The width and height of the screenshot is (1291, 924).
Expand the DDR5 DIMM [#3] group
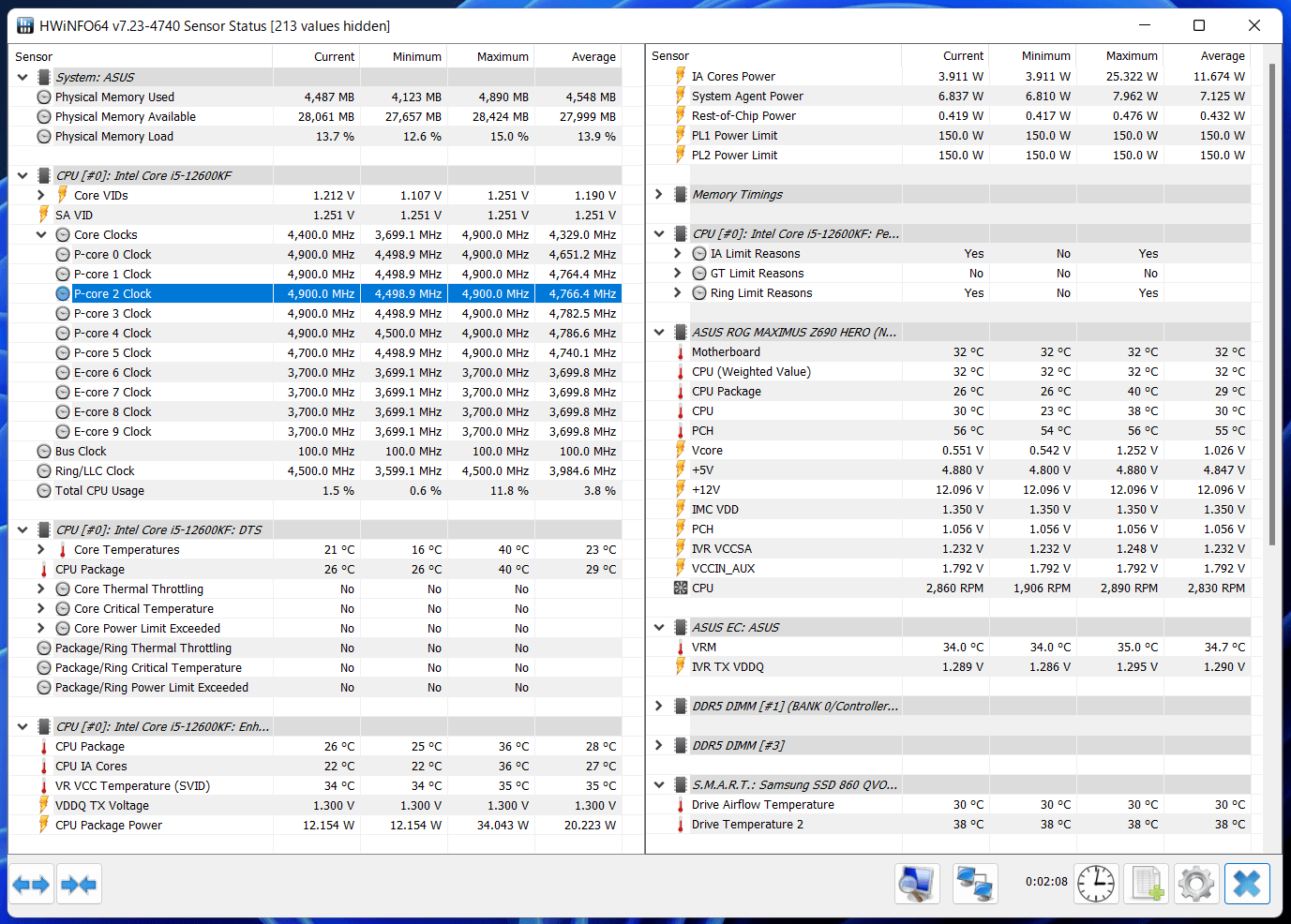pyautogui.click(x=659, y=745)
